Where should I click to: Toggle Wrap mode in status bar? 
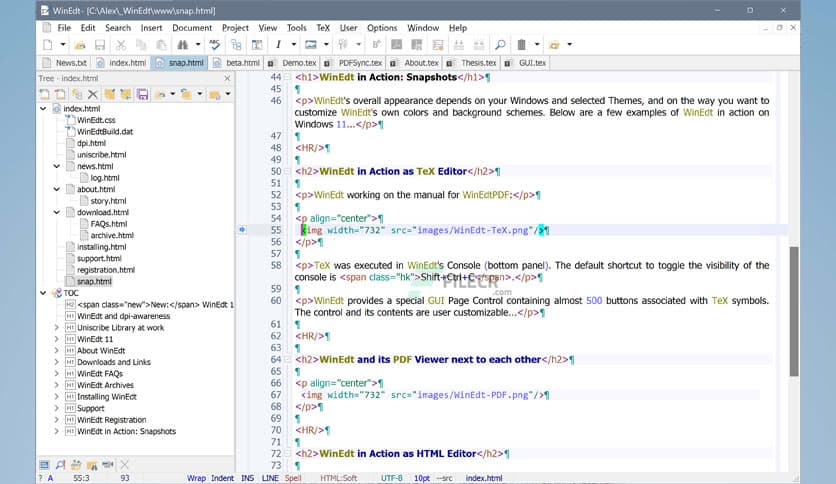pyautogui.click(x=196, y=478)
